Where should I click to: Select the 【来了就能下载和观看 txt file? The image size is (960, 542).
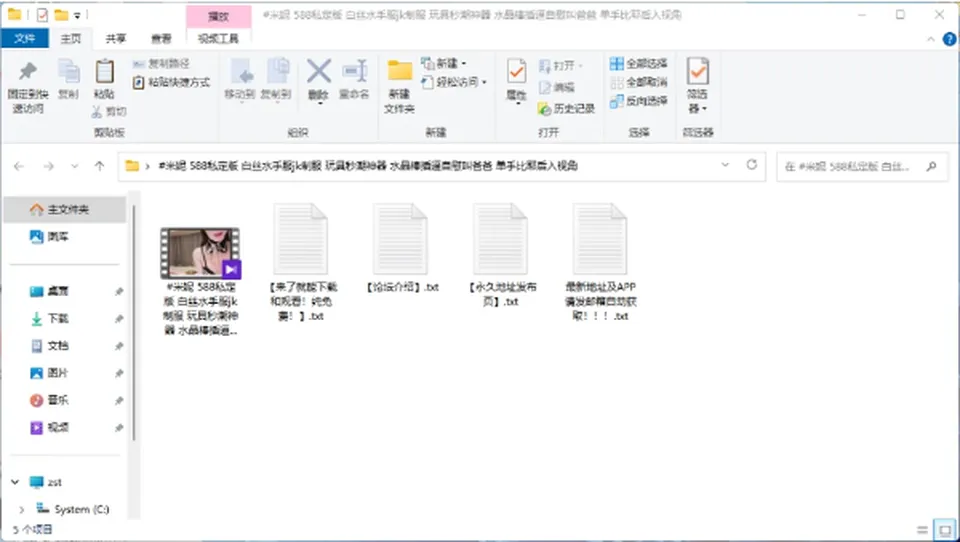click(302, 262)
